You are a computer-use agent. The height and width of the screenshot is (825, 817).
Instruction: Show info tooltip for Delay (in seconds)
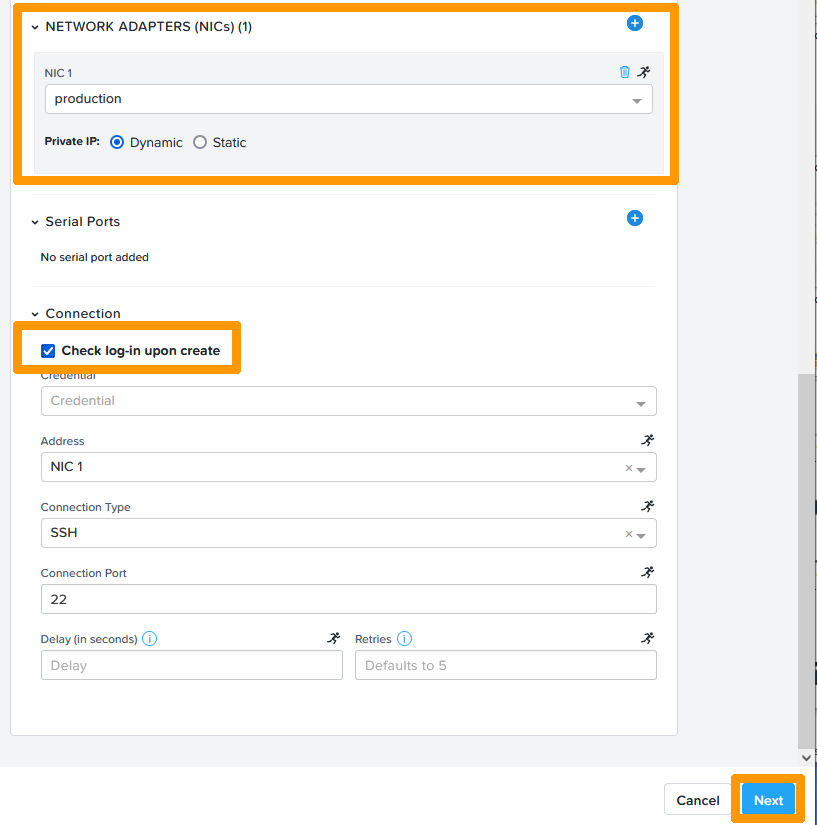point(149,639)
